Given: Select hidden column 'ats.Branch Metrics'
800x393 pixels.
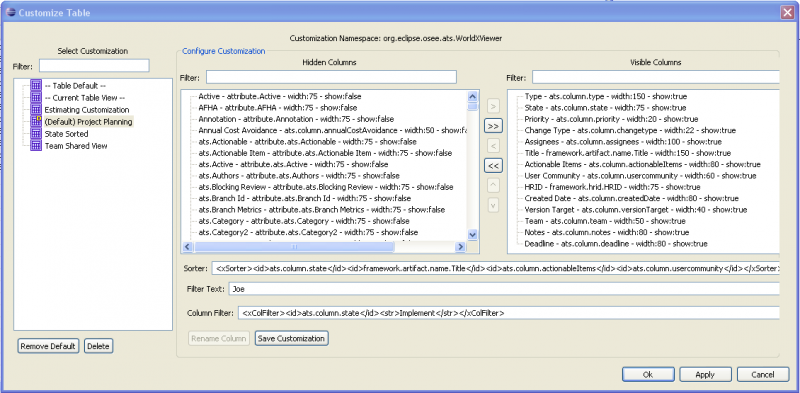Looking at the screenshot, I should (x=321, y=209).
